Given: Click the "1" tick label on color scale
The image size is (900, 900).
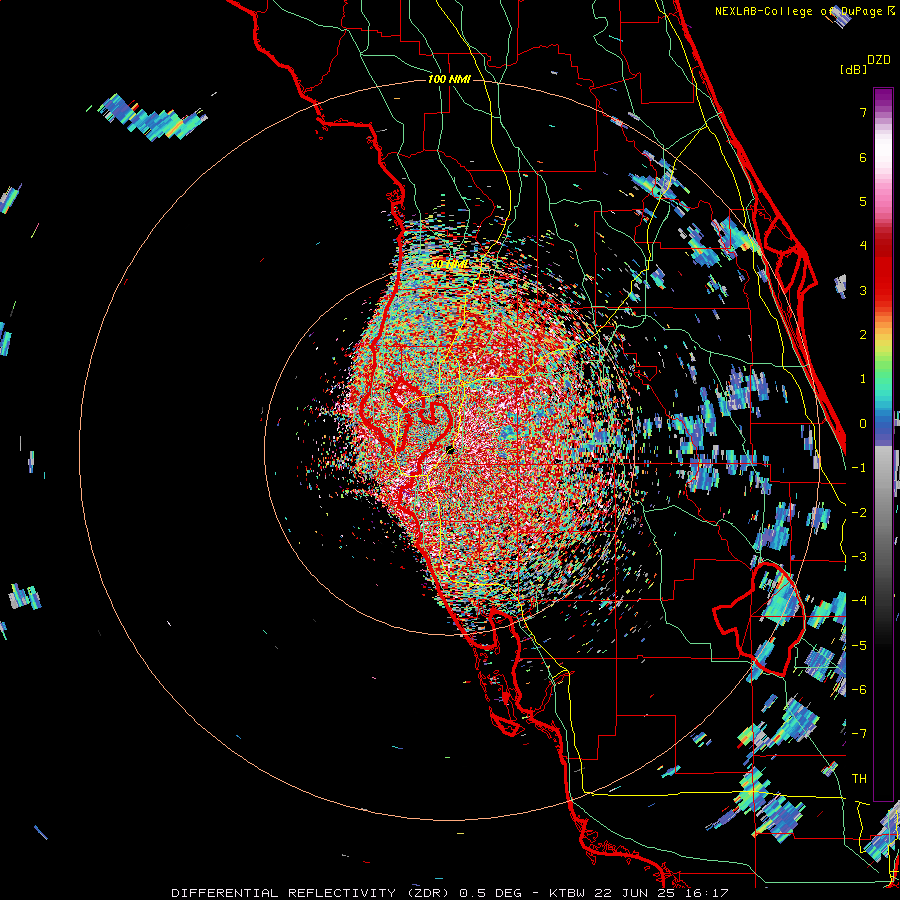Looking at the screenshot, I should tap(863, 379).
